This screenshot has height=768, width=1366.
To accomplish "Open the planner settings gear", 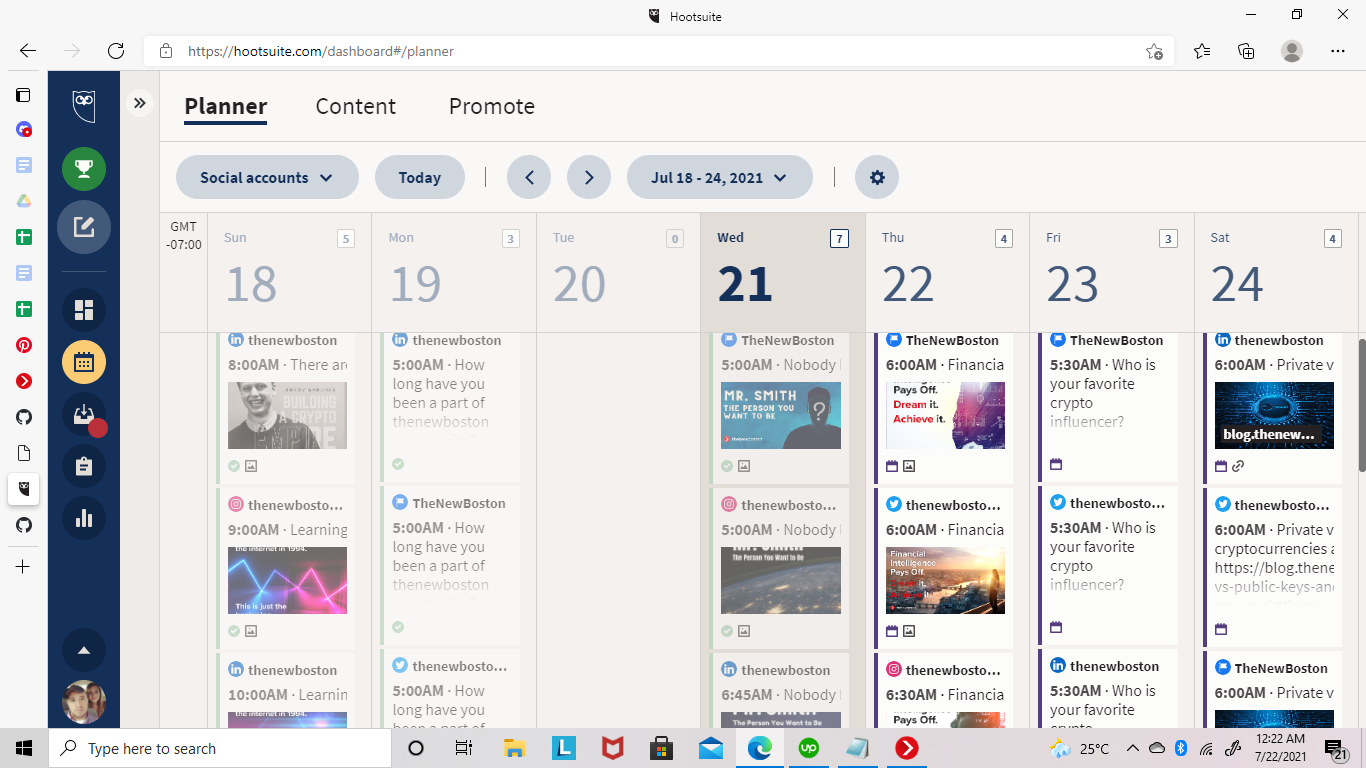I will click(877, 177).
